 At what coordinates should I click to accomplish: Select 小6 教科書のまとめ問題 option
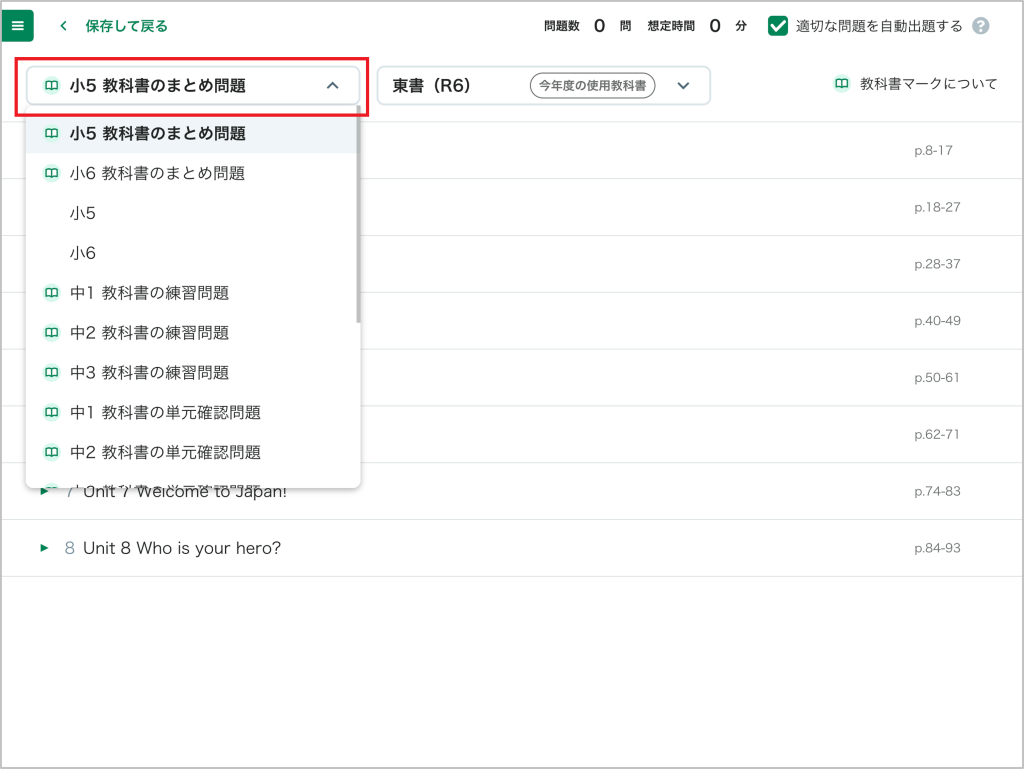coord(191,174)
